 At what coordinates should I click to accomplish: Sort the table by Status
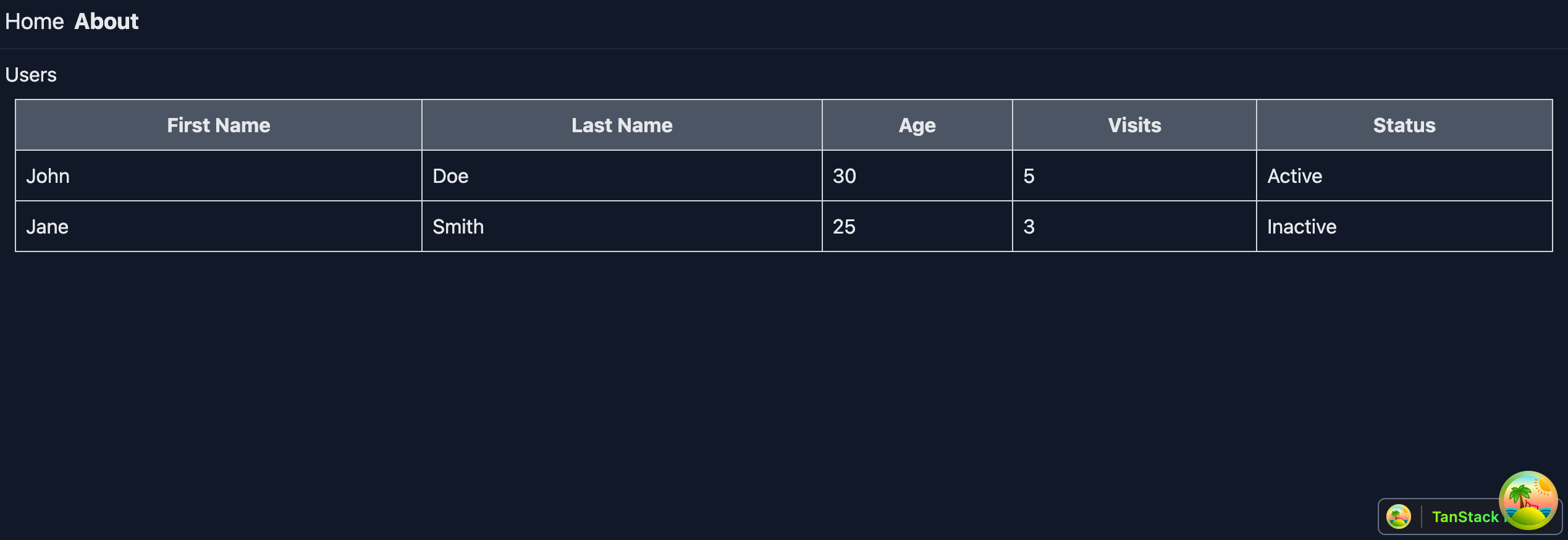click(1404, 125)
